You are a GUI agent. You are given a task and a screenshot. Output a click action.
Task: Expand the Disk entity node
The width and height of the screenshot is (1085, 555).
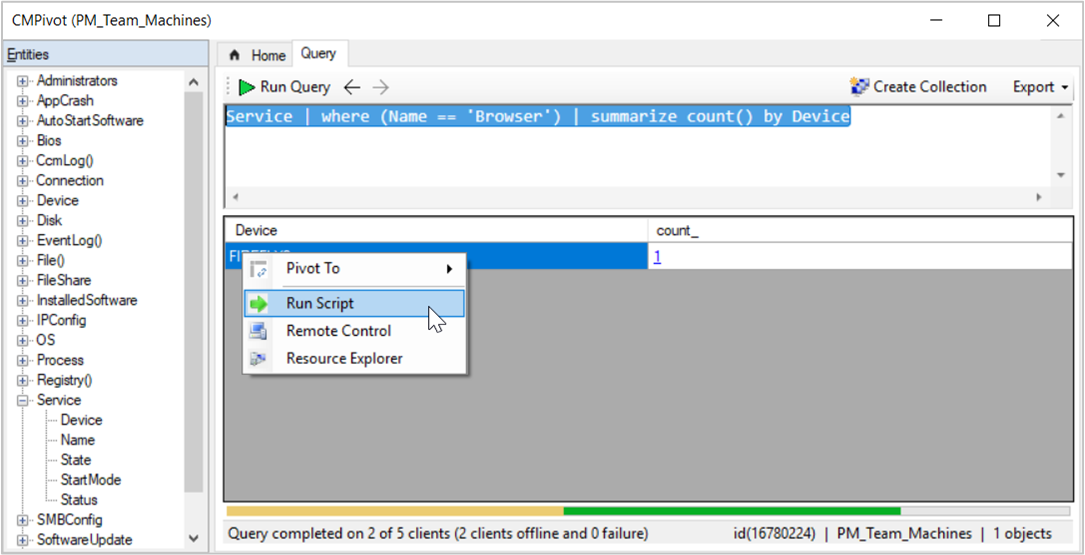pos(24,221)
